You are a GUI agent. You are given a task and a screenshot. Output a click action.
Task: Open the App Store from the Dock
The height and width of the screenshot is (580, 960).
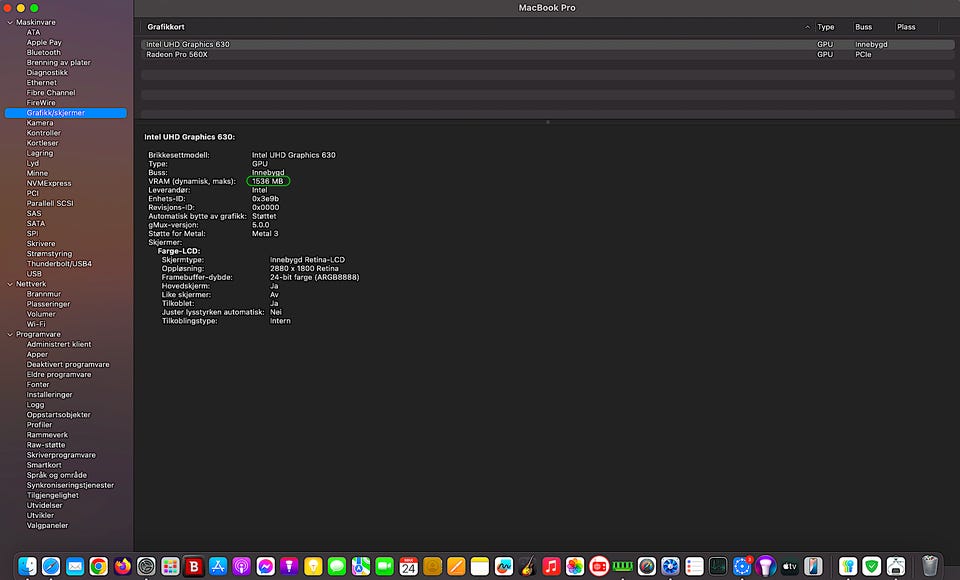[218, 567]
